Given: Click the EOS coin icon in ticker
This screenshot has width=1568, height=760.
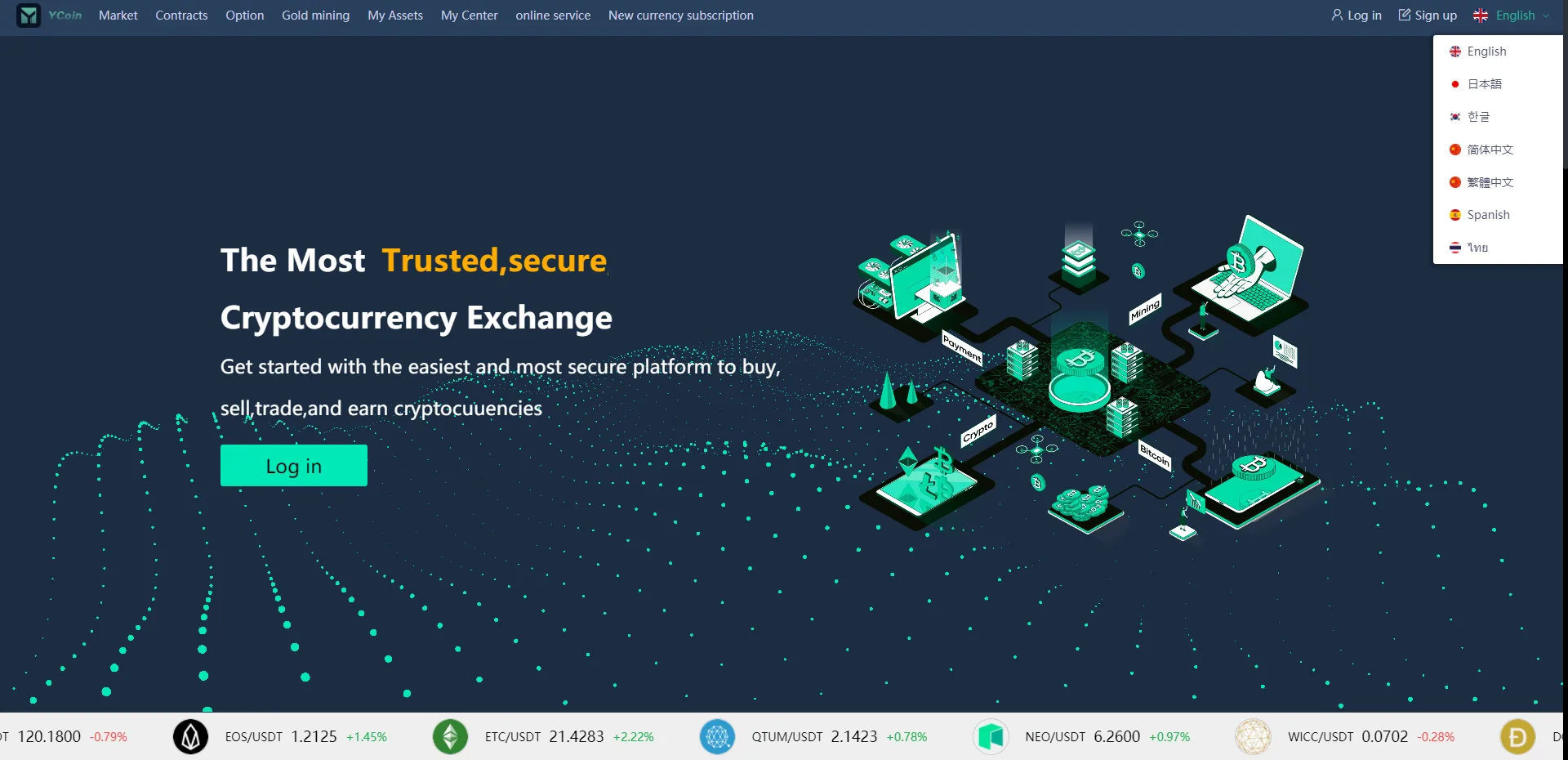Looking at the screenshot, I should click(190, 736).
